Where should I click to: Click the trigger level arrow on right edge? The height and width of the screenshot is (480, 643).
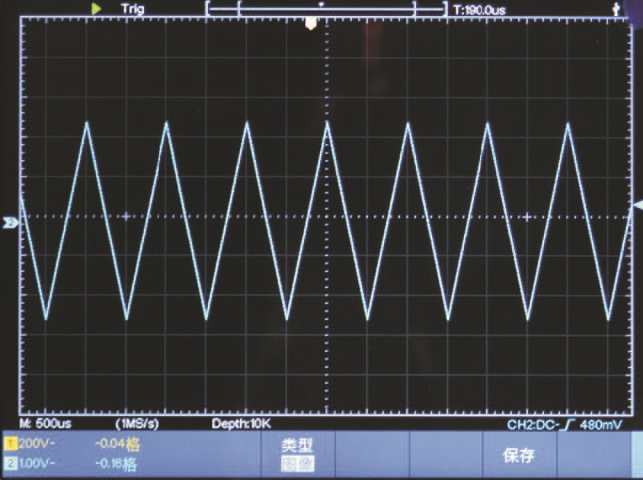coord(638,205)
